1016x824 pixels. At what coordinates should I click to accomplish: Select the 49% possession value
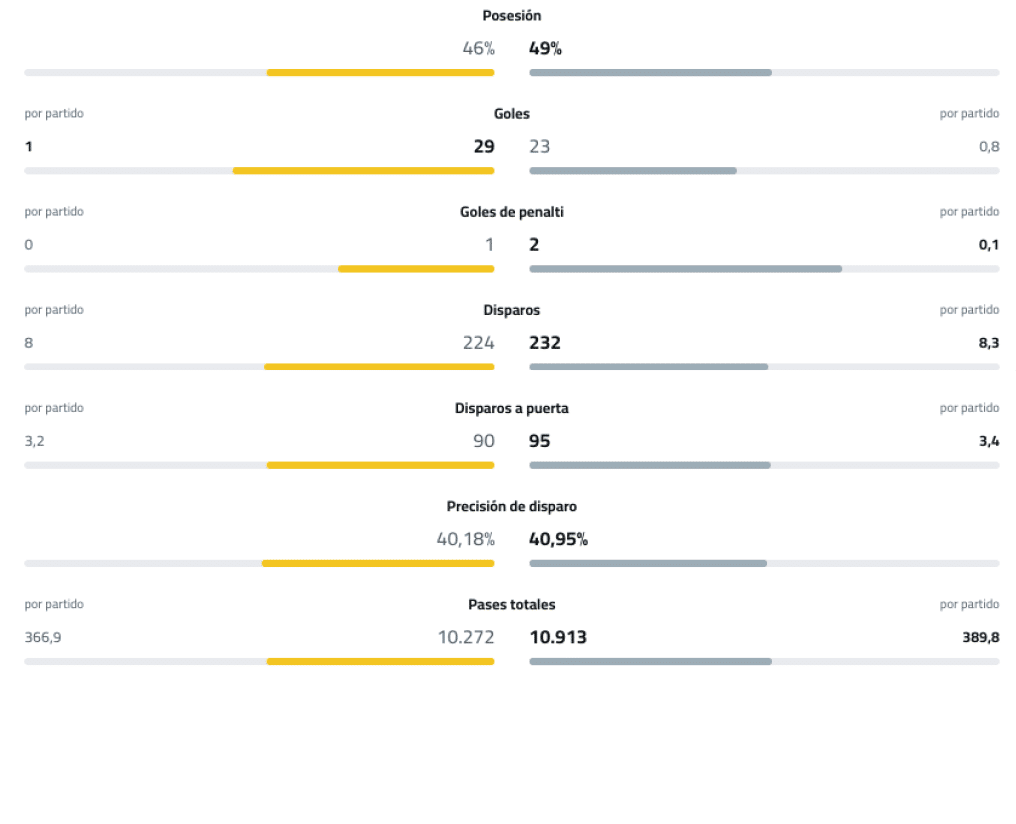tap(545, 48)
